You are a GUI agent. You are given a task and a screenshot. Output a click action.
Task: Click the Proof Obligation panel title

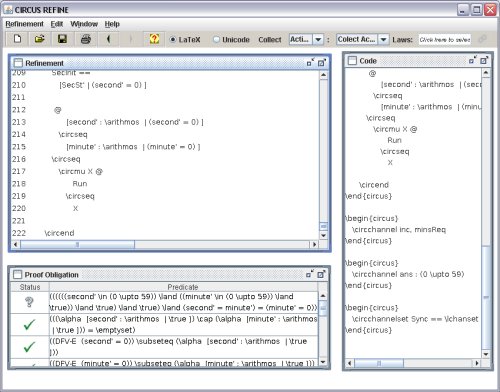tap(52, 275)
